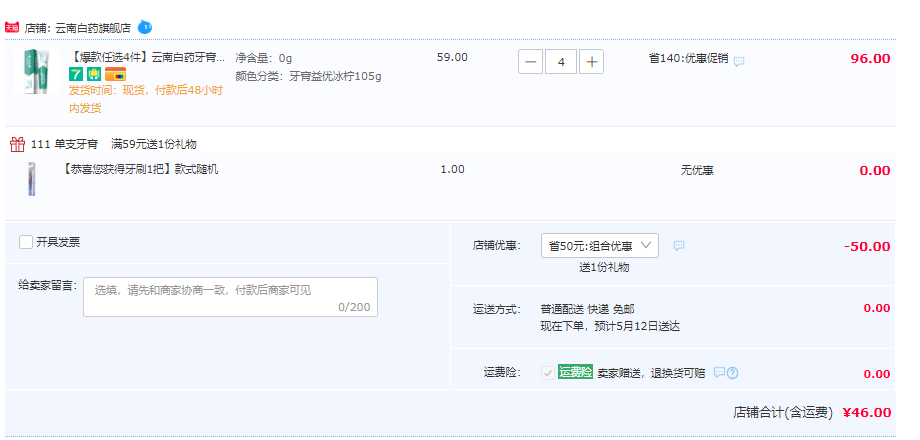
Task: Click the 省140:优惠促销 promotion text
Action: point(688,58)
